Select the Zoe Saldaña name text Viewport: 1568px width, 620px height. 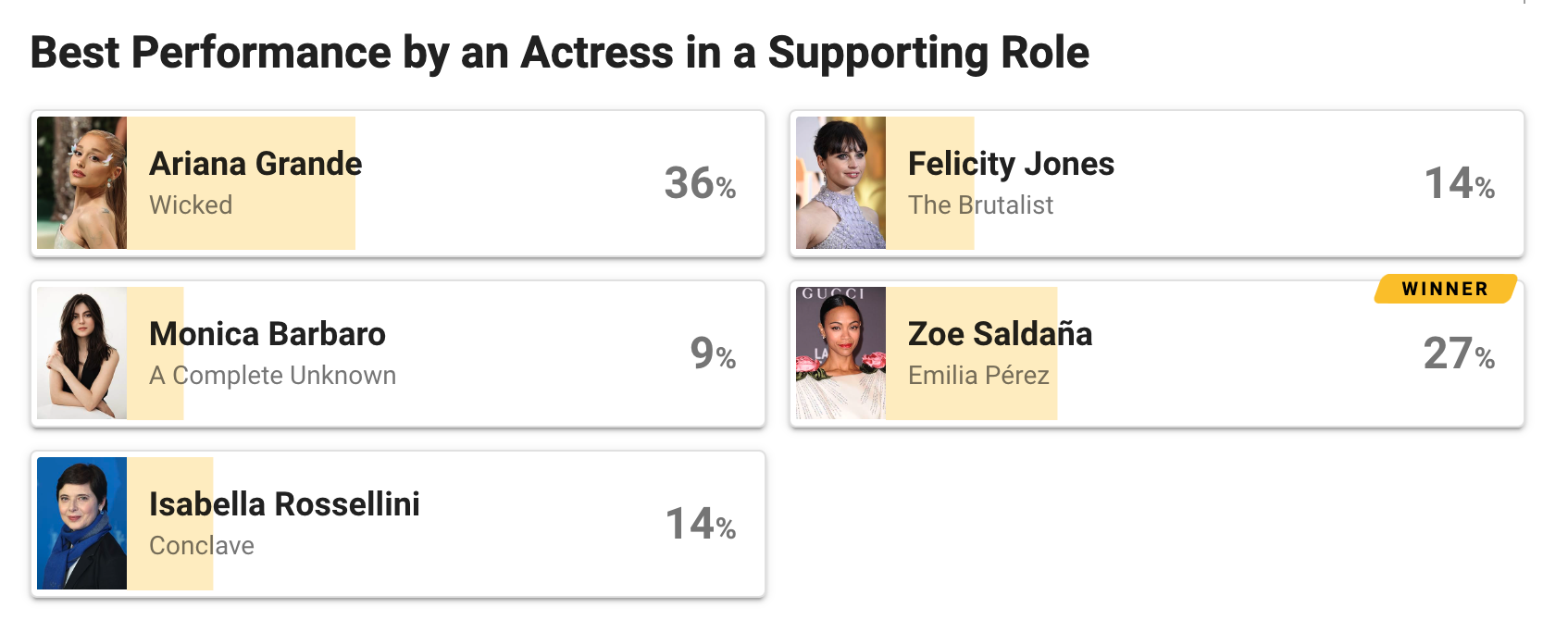(x=1000, y=334)
